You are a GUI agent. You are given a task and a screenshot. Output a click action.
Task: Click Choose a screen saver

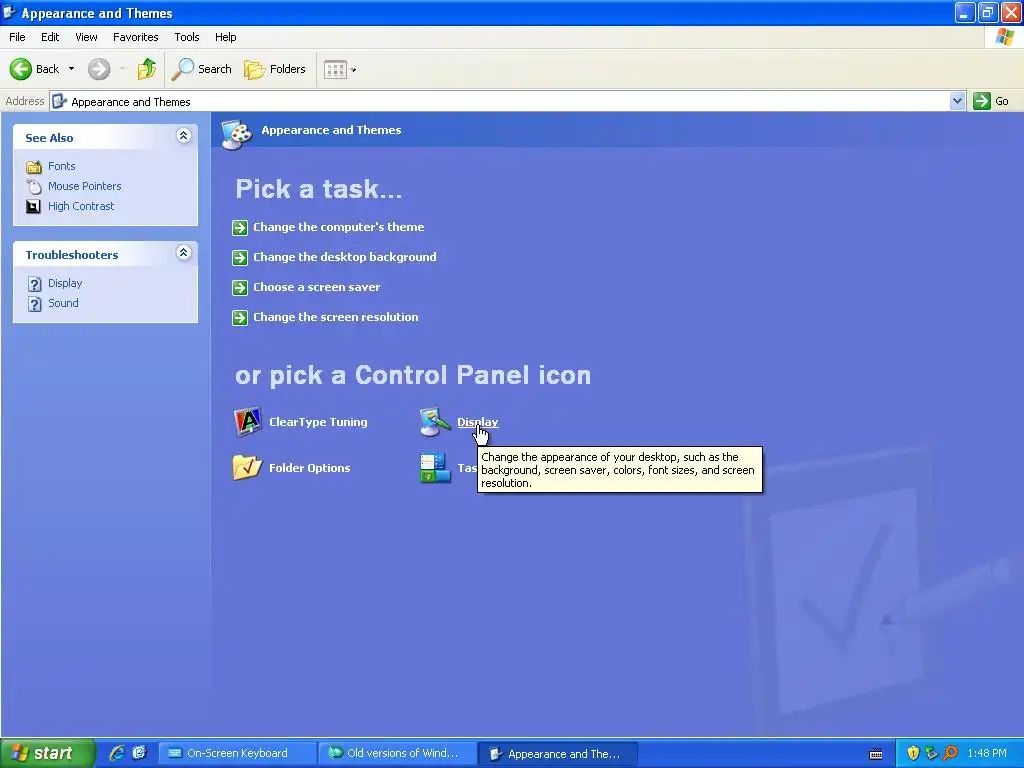[x=317, y=287]
